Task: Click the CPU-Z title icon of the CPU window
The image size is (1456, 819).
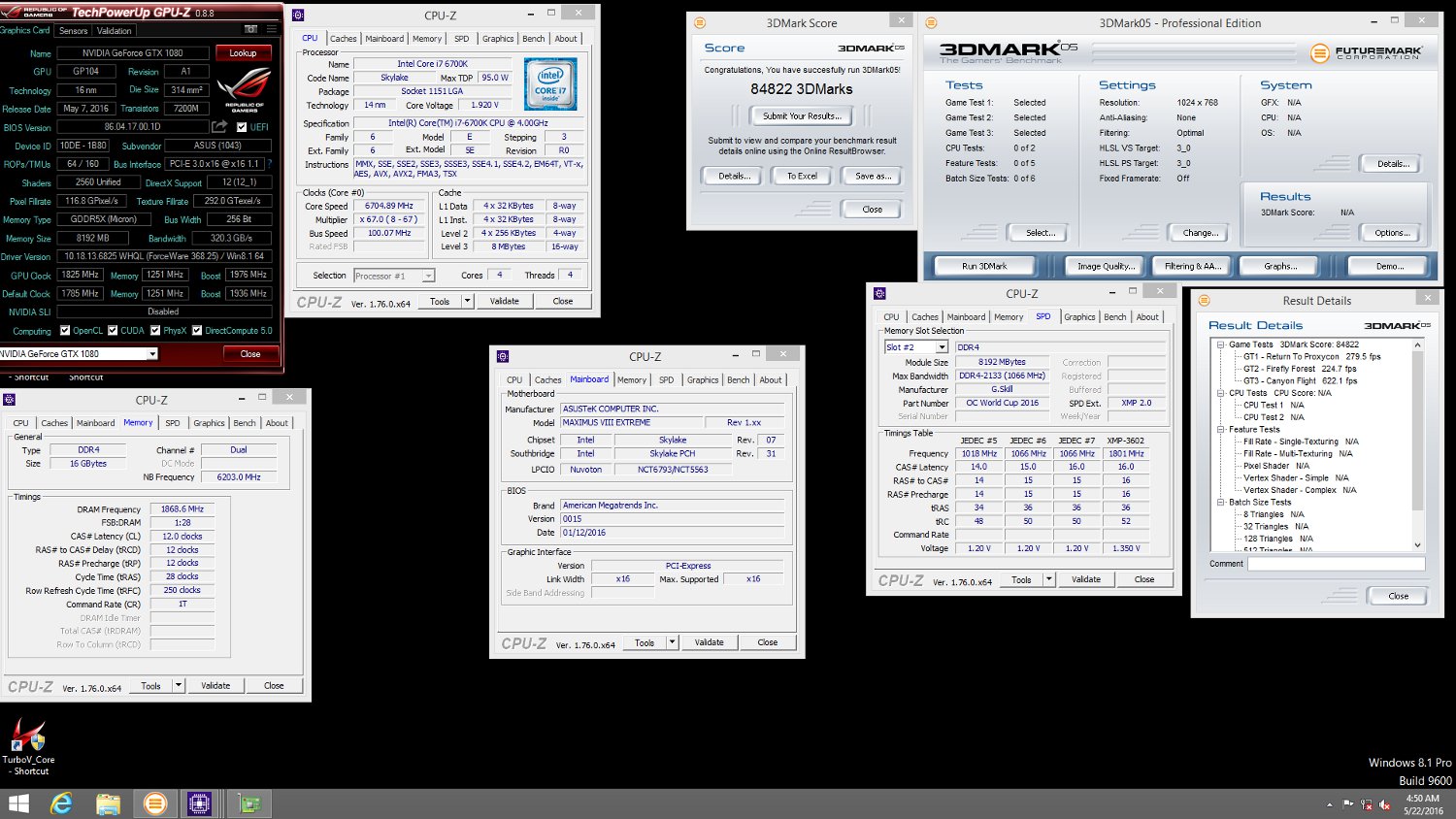Action: tap(297, 15)
